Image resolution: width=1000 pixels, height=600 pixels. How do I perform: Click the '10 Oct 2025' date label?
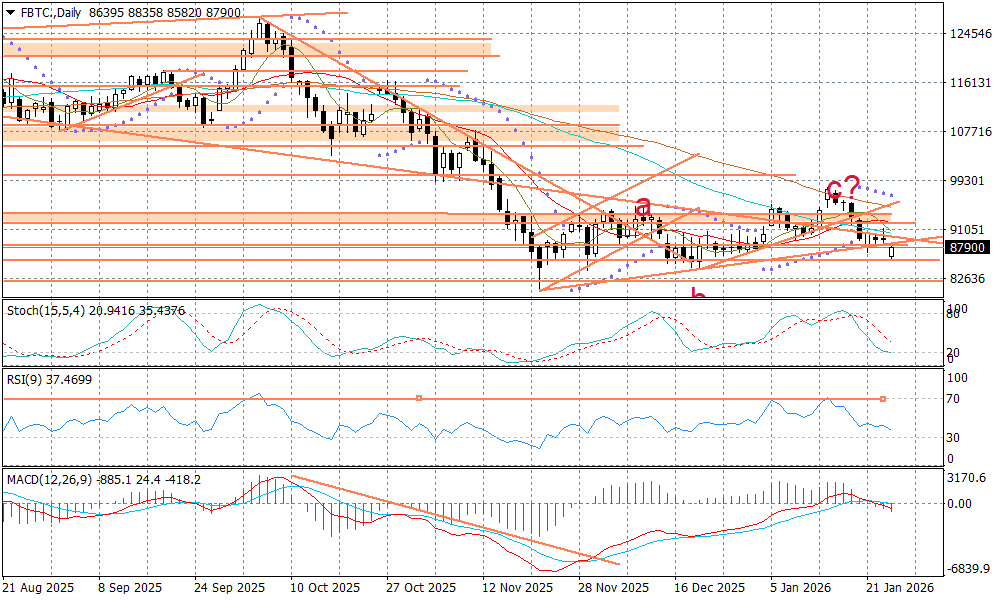point(326,588)
